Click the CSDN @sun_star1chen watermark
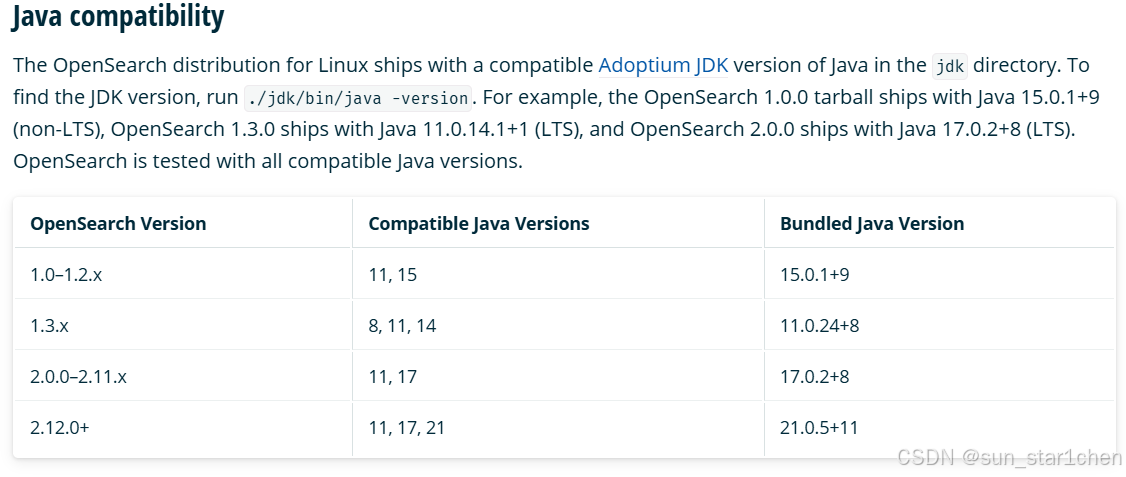1126x477 pixels. (x=1009, y=458)
